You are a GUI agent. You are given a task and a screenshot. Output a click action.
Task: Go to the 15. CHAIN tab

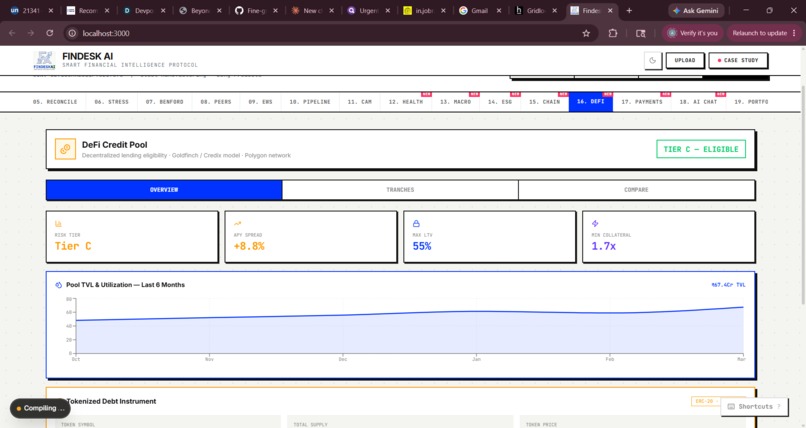(544, 102)
